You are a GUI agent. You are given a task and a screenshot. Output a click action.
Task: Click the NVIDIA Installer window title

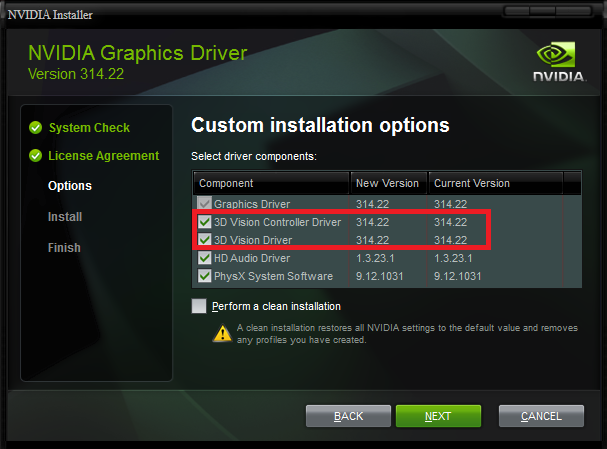(50, 15)
